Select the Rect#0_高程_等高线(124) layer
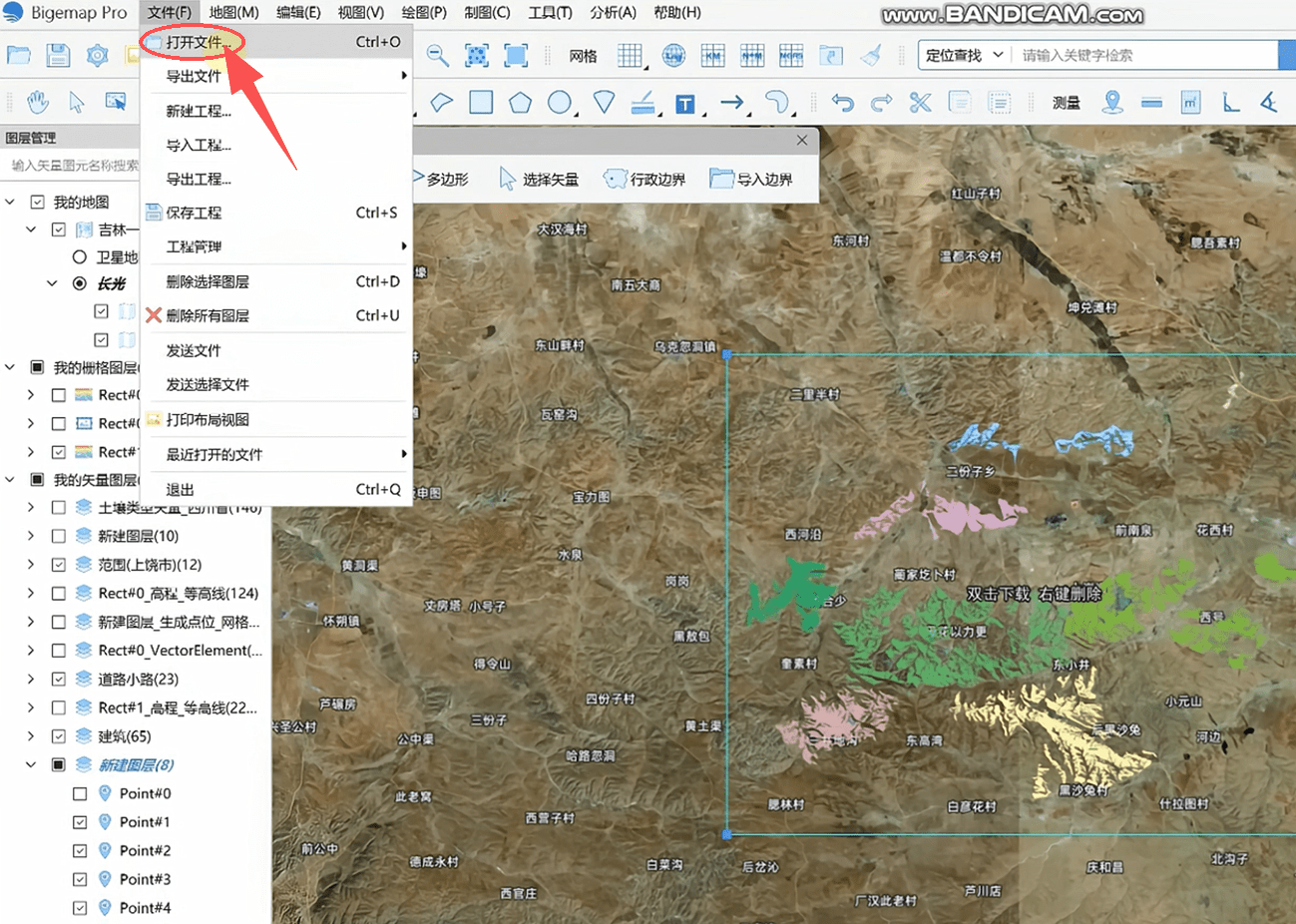Screen dimensions: 1296x924 point(179,594)
